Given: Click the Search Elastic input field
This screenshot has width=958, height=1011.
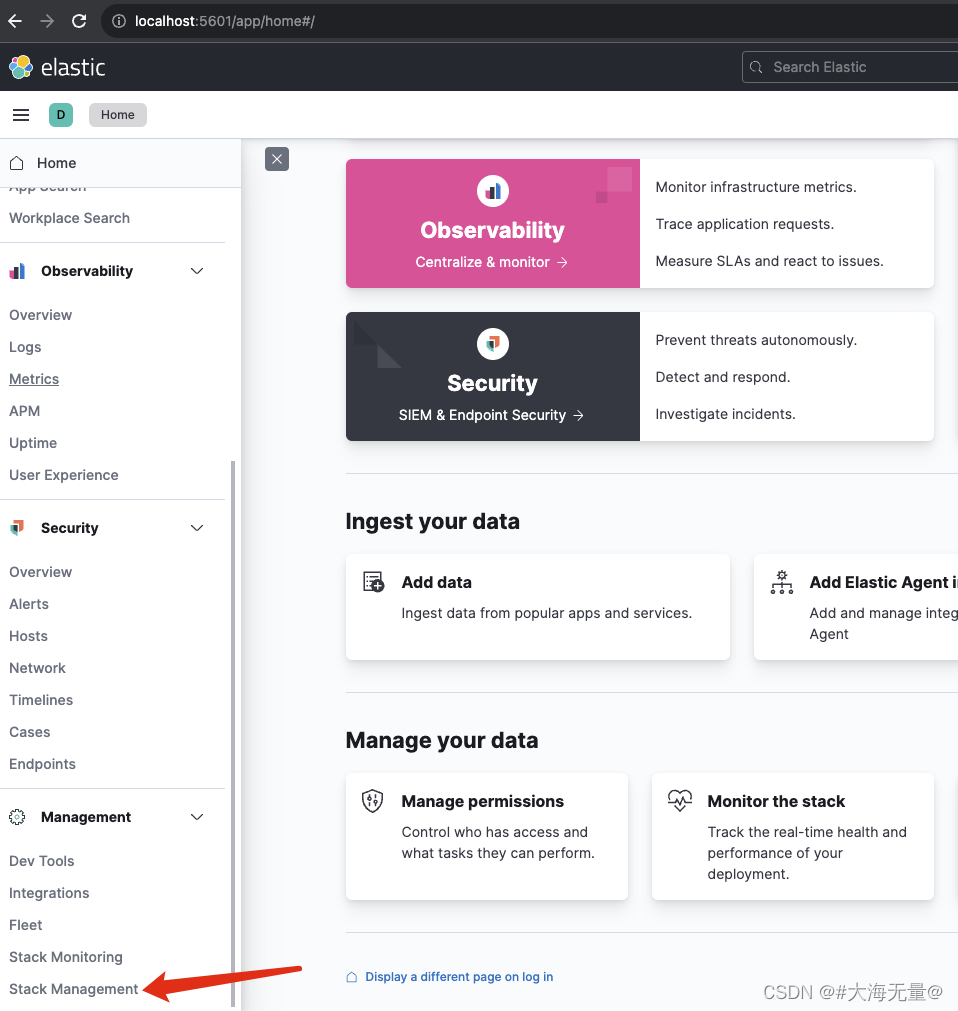Looking at the screenshot, I should (850, 67).
